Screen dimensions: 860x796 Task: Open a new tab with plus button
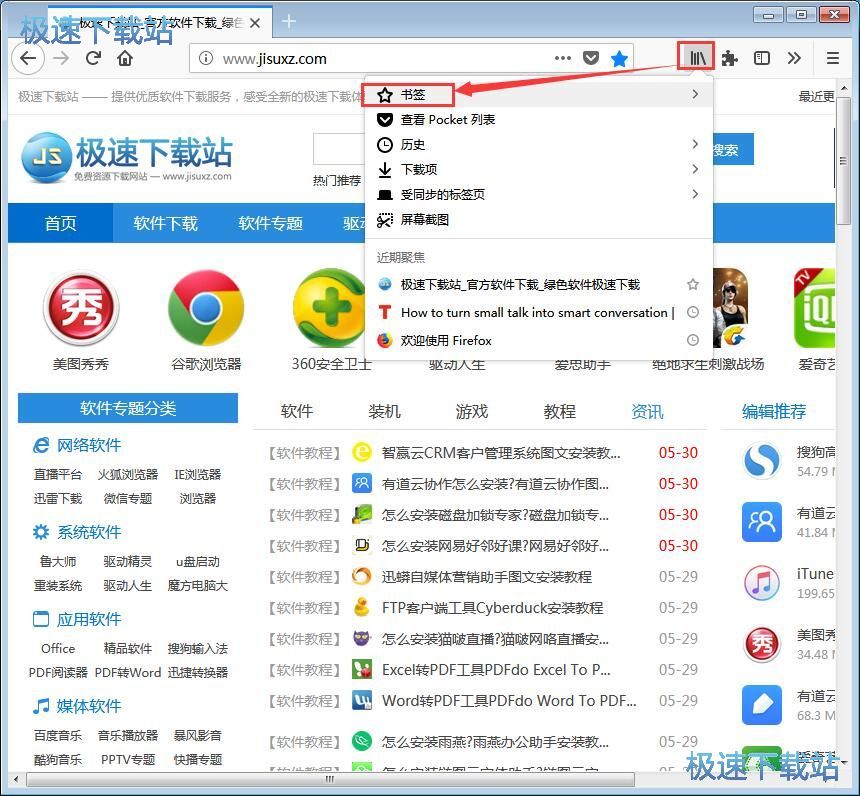pos(289,21)
